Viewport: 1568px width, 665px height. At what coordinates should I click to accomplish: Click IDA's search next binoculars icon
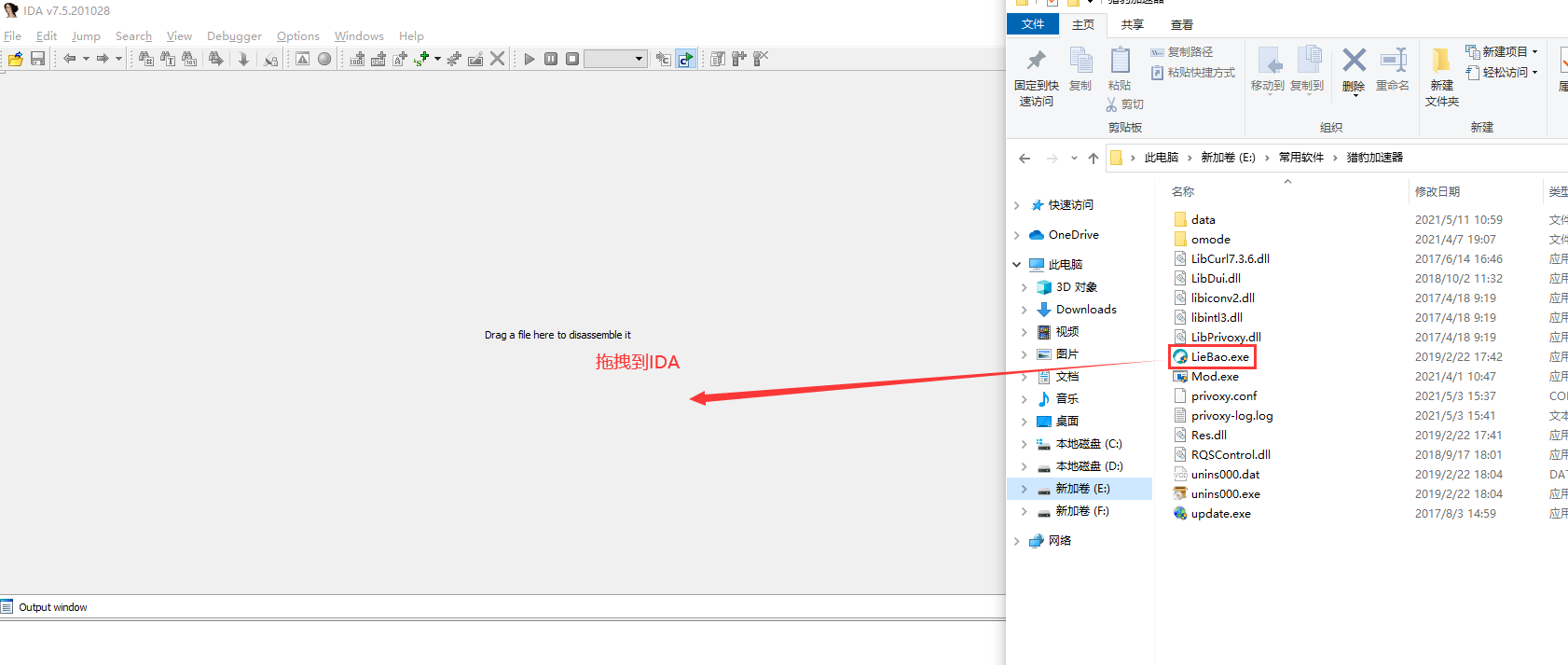(216, 59)
